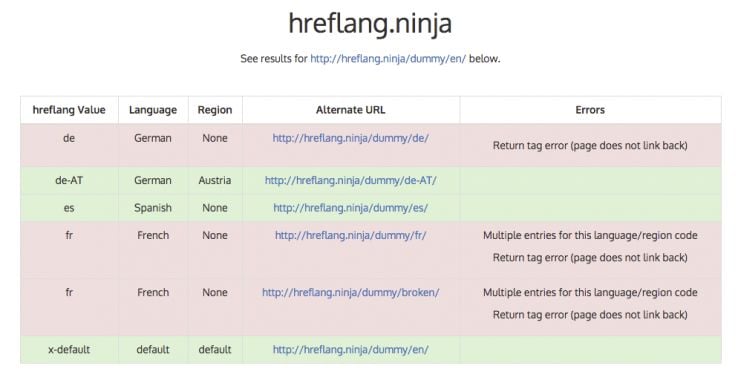Open the dummy/fr/ alternate URL
Image resolution: width=738 pixels, height=383 pixels.
[x=351, y=235]
